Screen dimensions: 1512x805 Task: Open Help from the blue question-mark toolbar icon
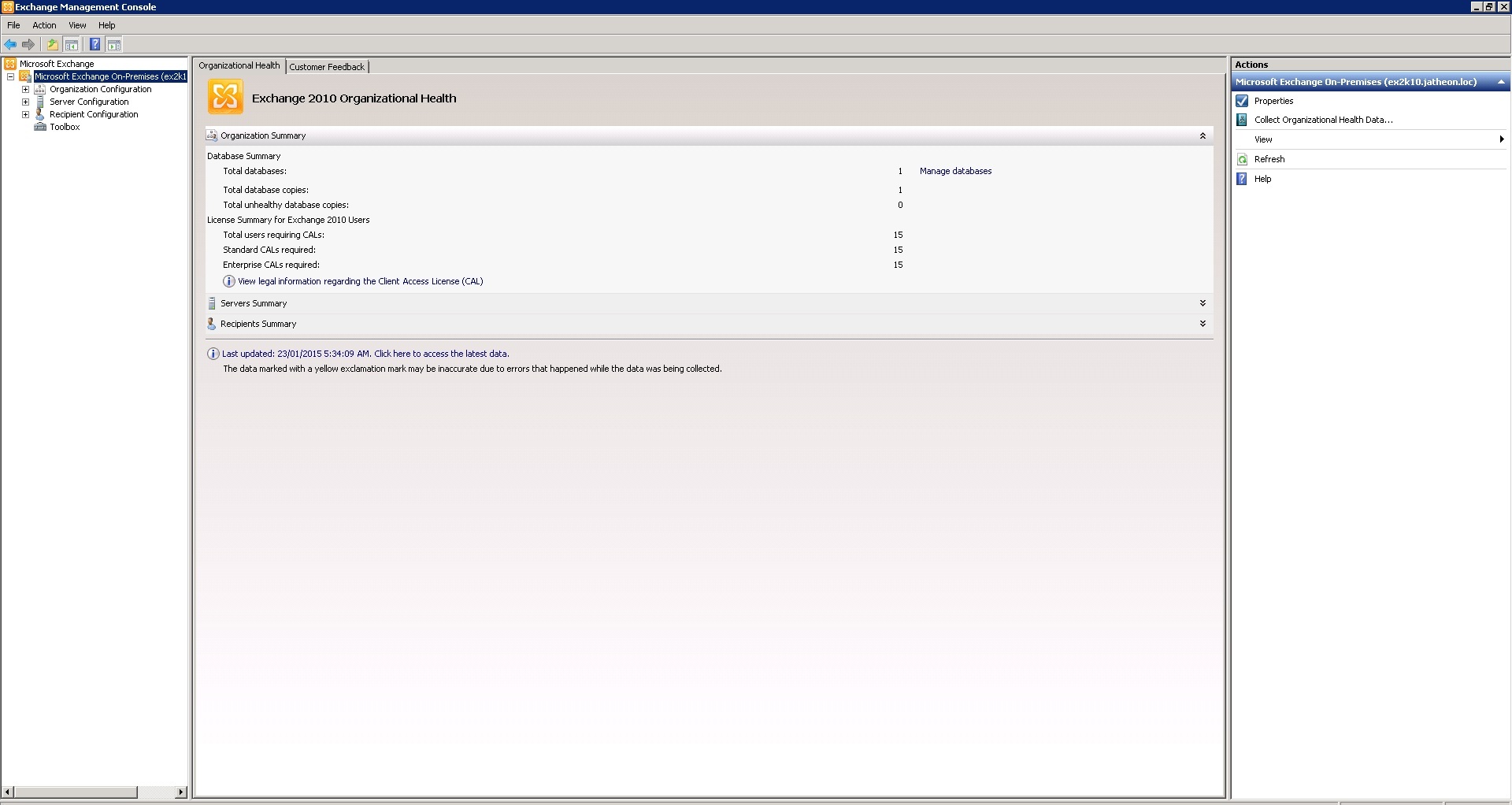(x=94, y=44)
